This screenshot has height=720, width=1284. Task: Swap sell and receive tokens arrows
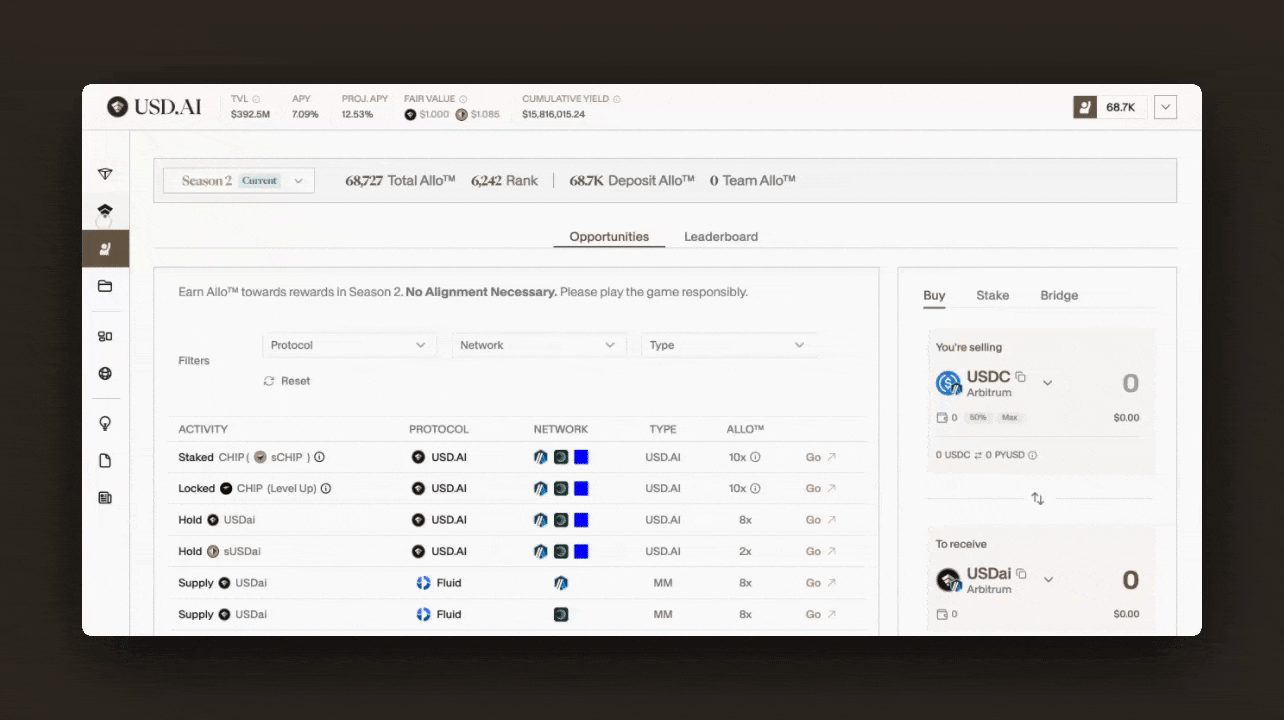[1037, 498]
